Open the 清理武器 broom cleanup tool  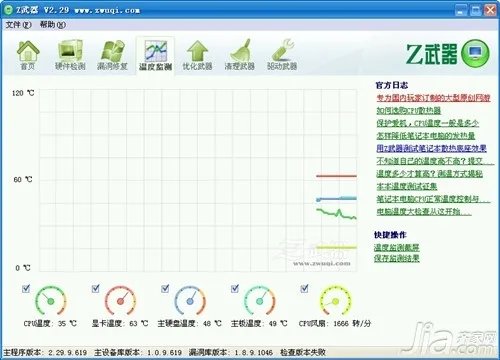[240, 55]
